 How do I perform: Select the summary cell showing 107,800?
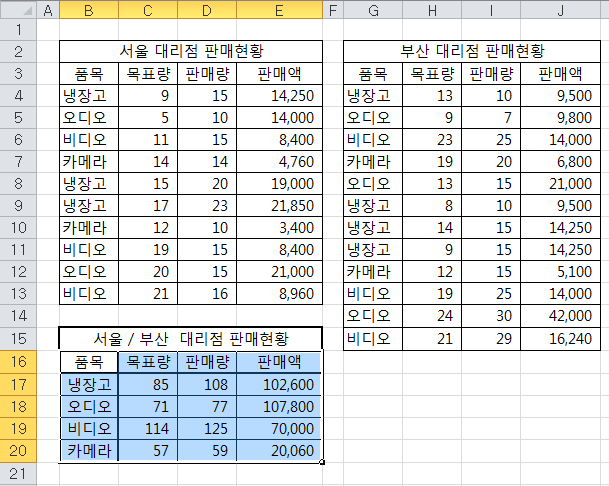280,407
